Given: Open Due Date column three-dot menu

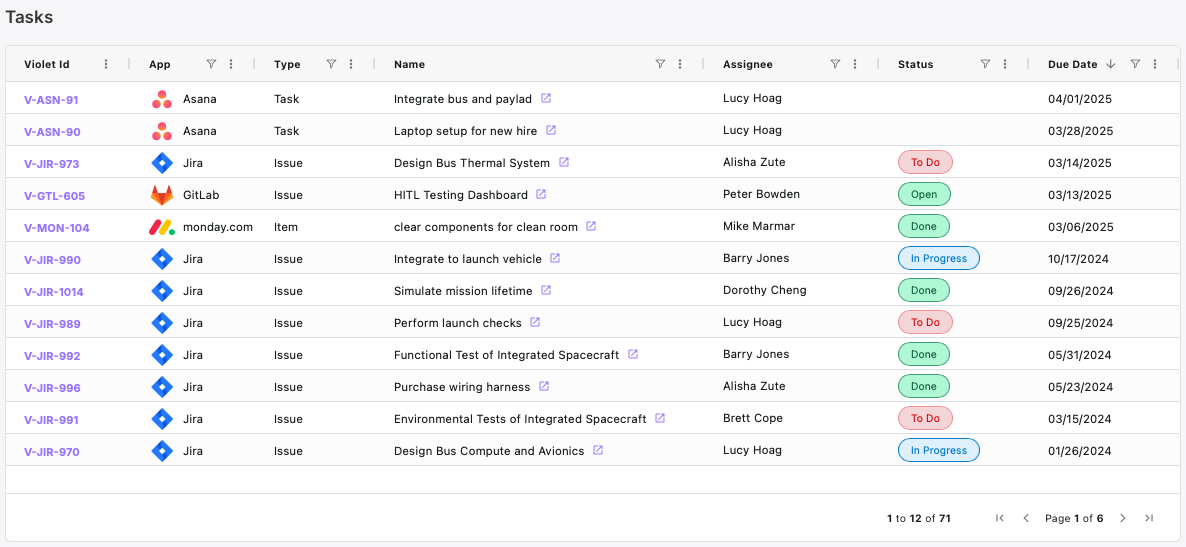Looking at the screenshot, I should click(x=1155, y=64).
